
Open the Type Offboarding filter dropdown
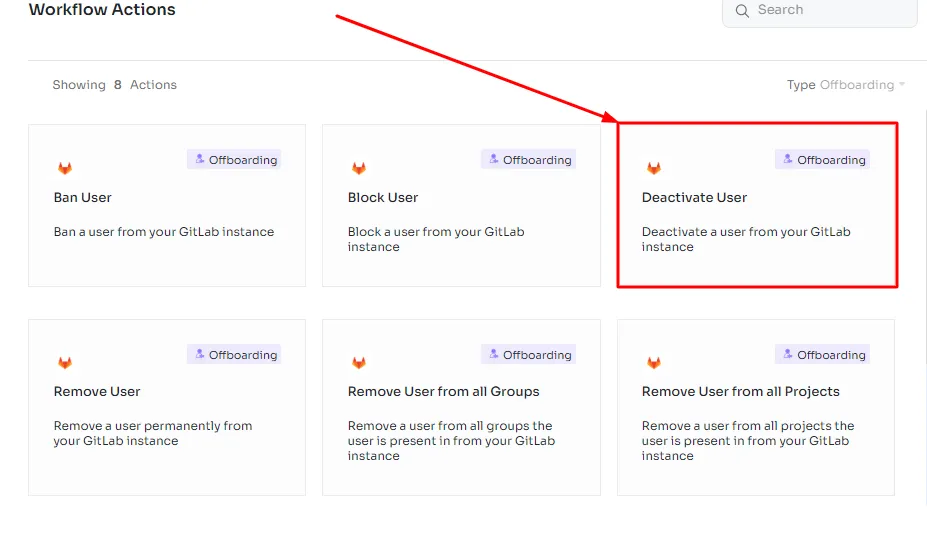coord(846,85)
